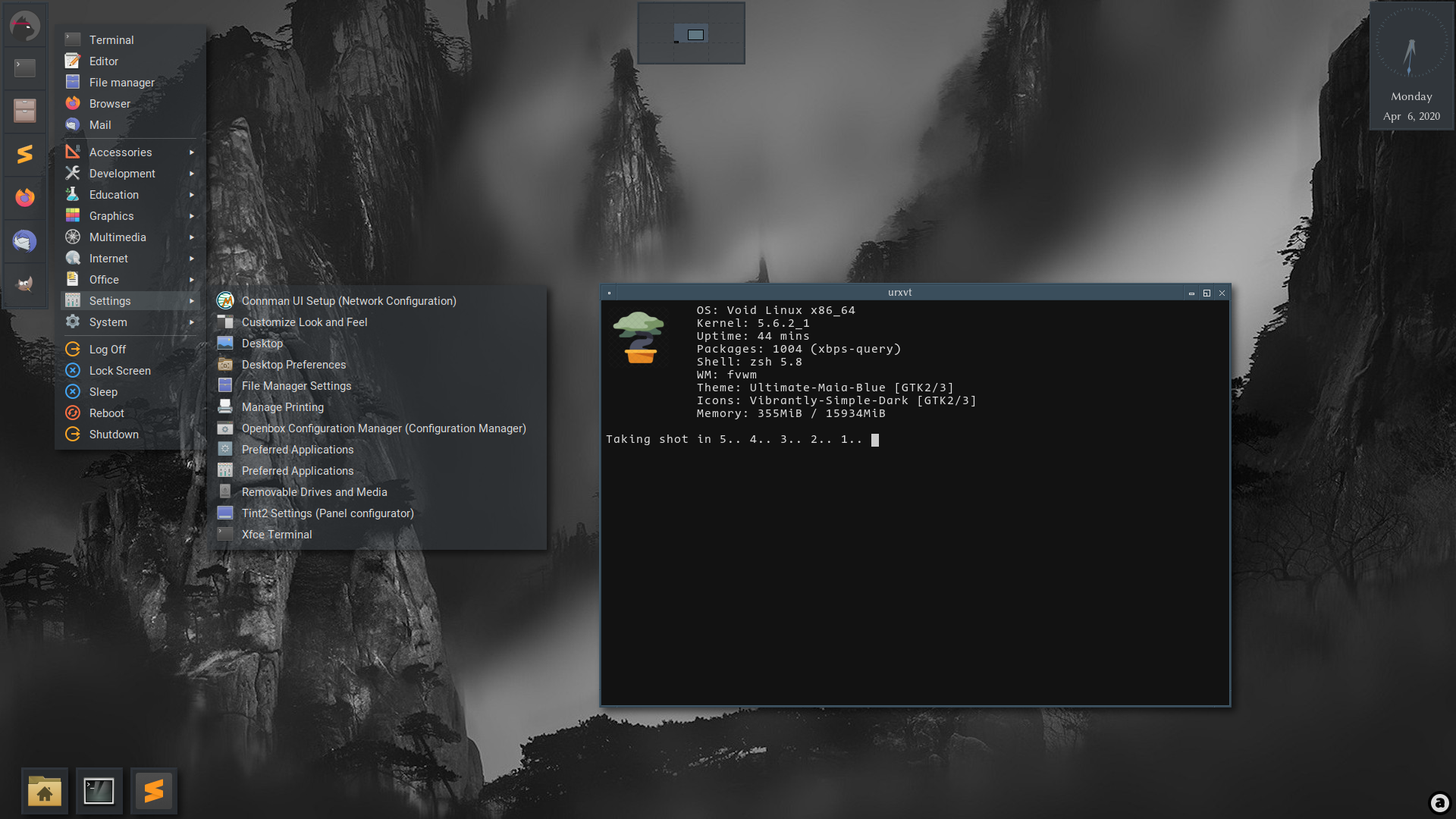Expand the Multimedia submenu arrow
This screenshot has height=819, width=1456.
[192, 237]
